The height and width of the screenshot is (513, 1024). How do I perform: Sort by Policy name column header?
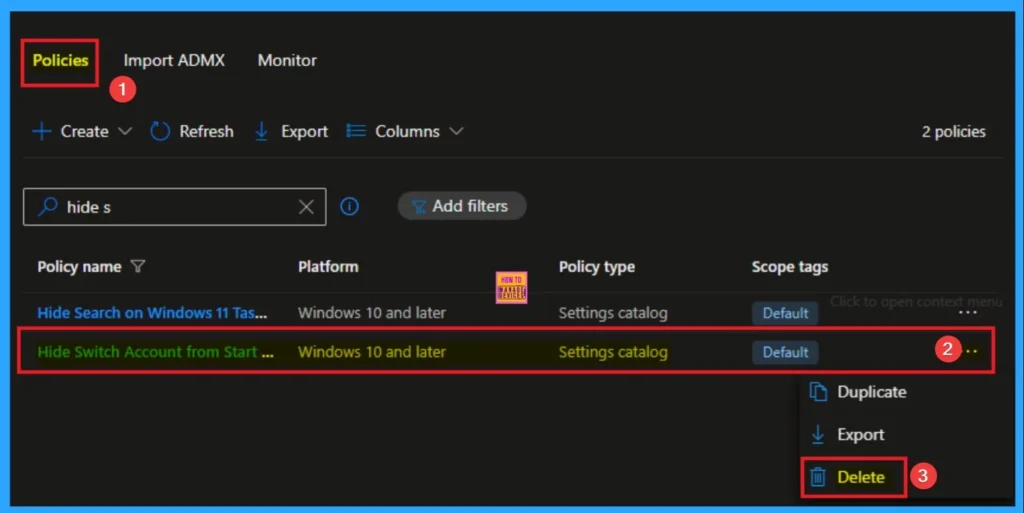pyautogui.click(x=79, y=267)
